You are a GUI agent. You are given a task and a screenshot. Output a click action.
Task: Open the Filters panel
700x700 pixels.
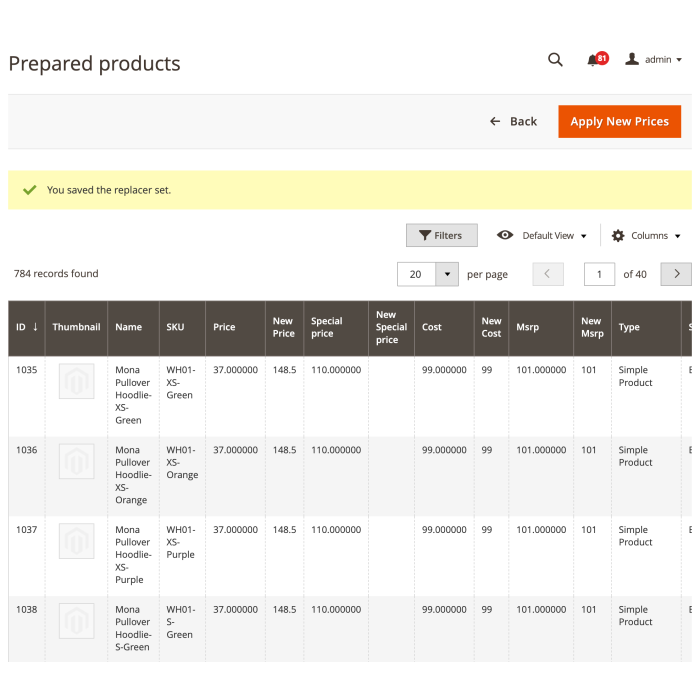[x=442, y=235]
